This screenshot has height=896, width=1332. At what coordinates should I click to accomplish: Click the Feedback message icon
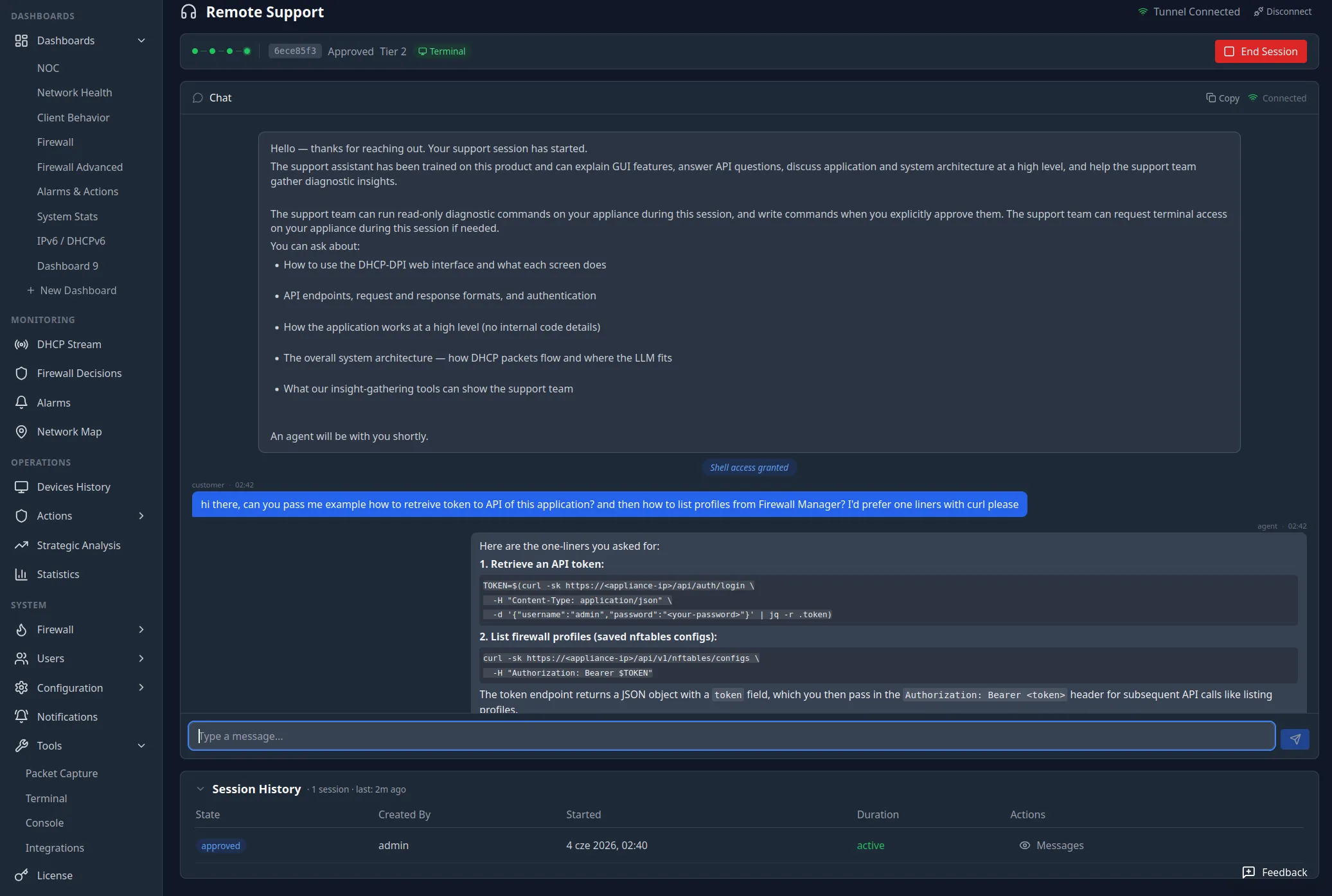1248,872
